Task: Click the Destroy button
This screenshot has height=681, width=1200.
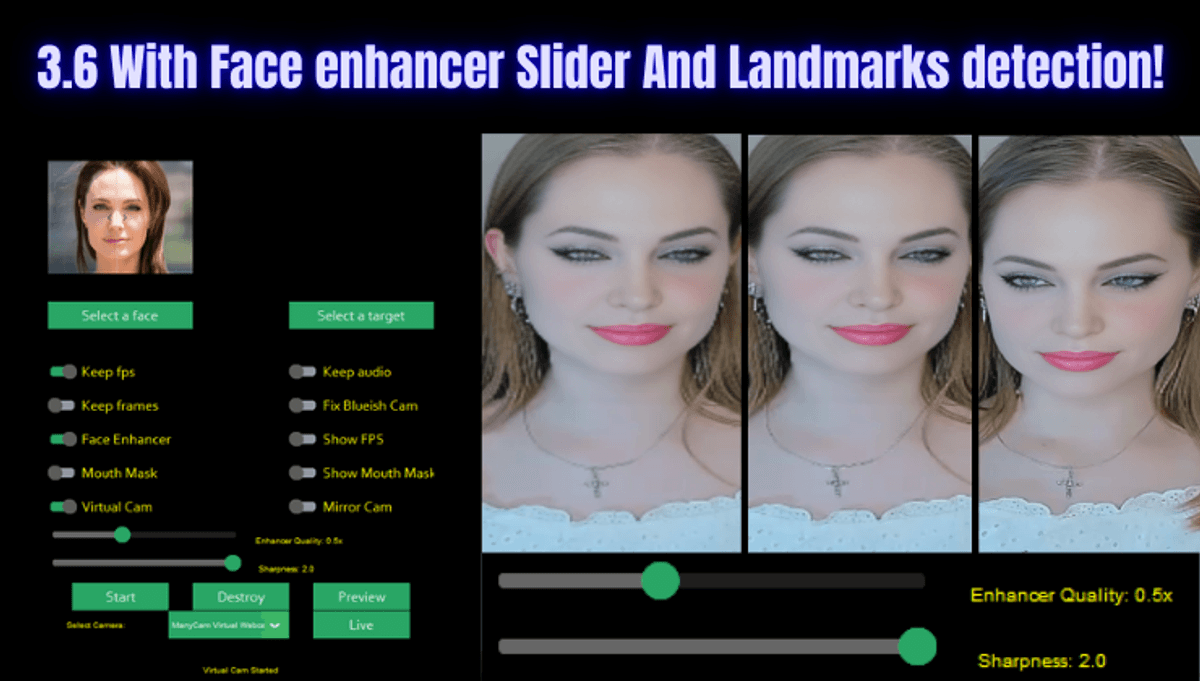Action: click(241, 597)
